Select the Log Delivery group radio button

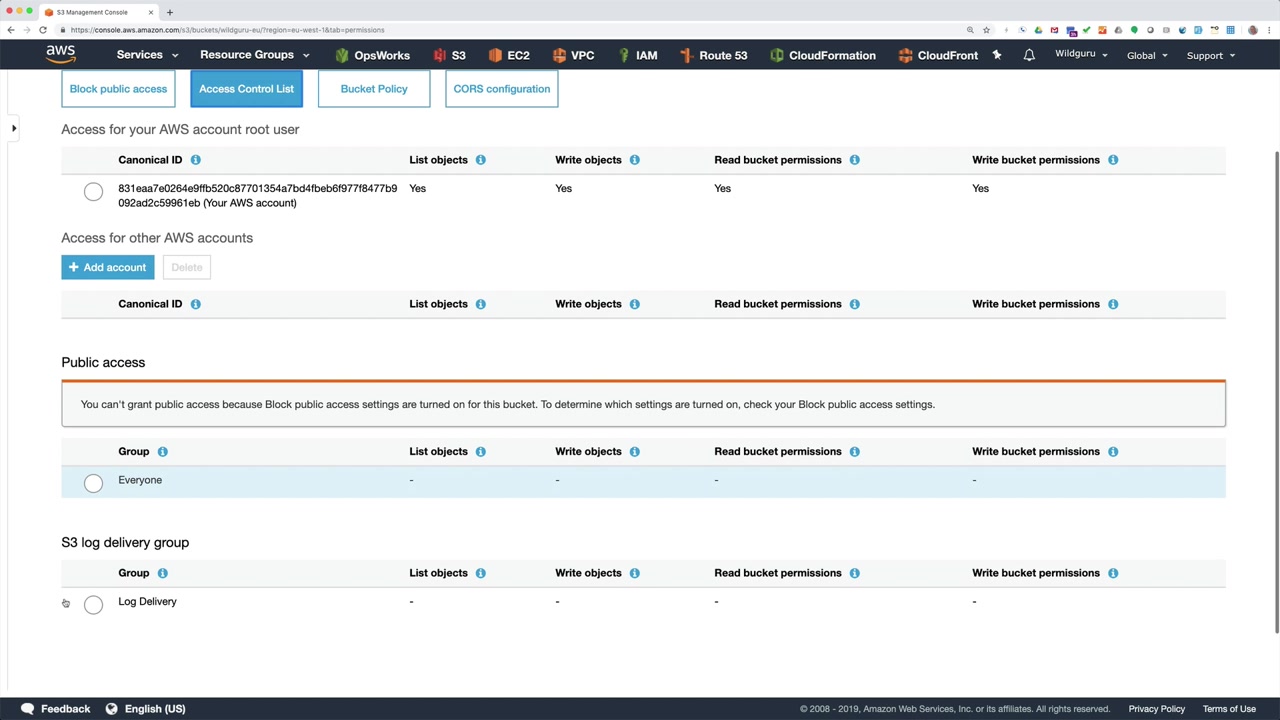click(x=93, y=604)
